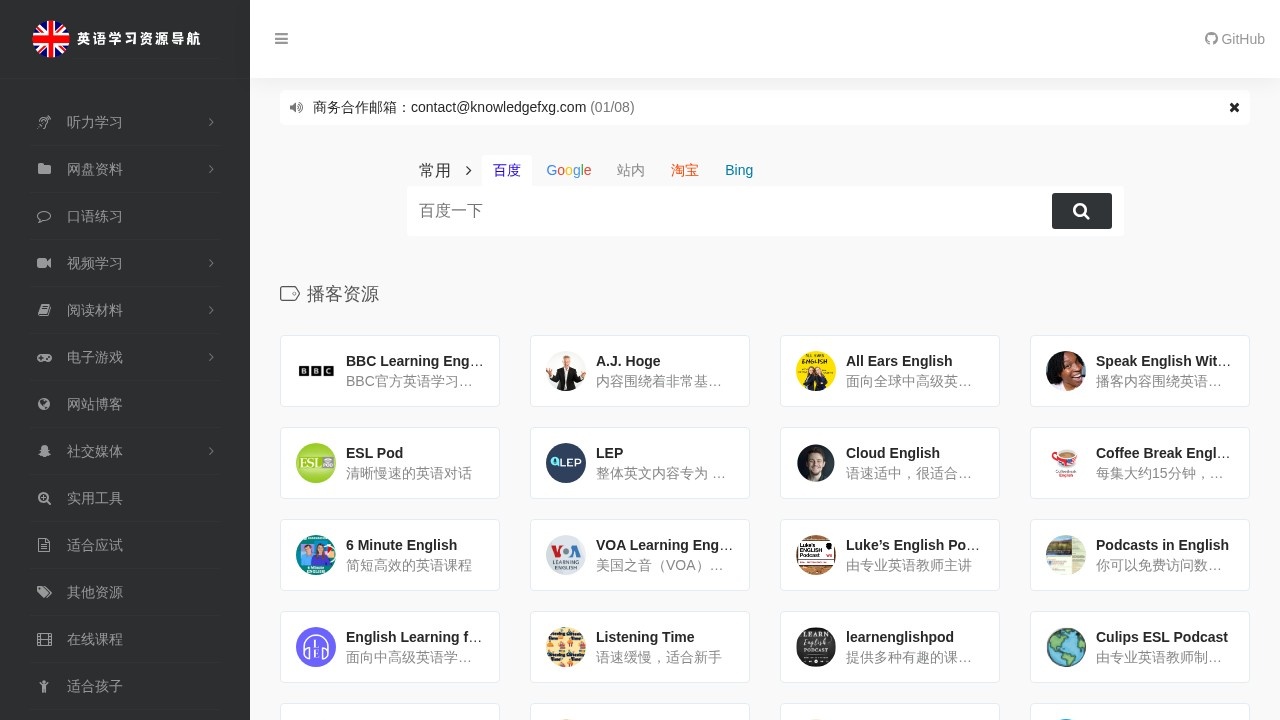
Task: Click the UK flag site logo
Action: click(50, 39)
